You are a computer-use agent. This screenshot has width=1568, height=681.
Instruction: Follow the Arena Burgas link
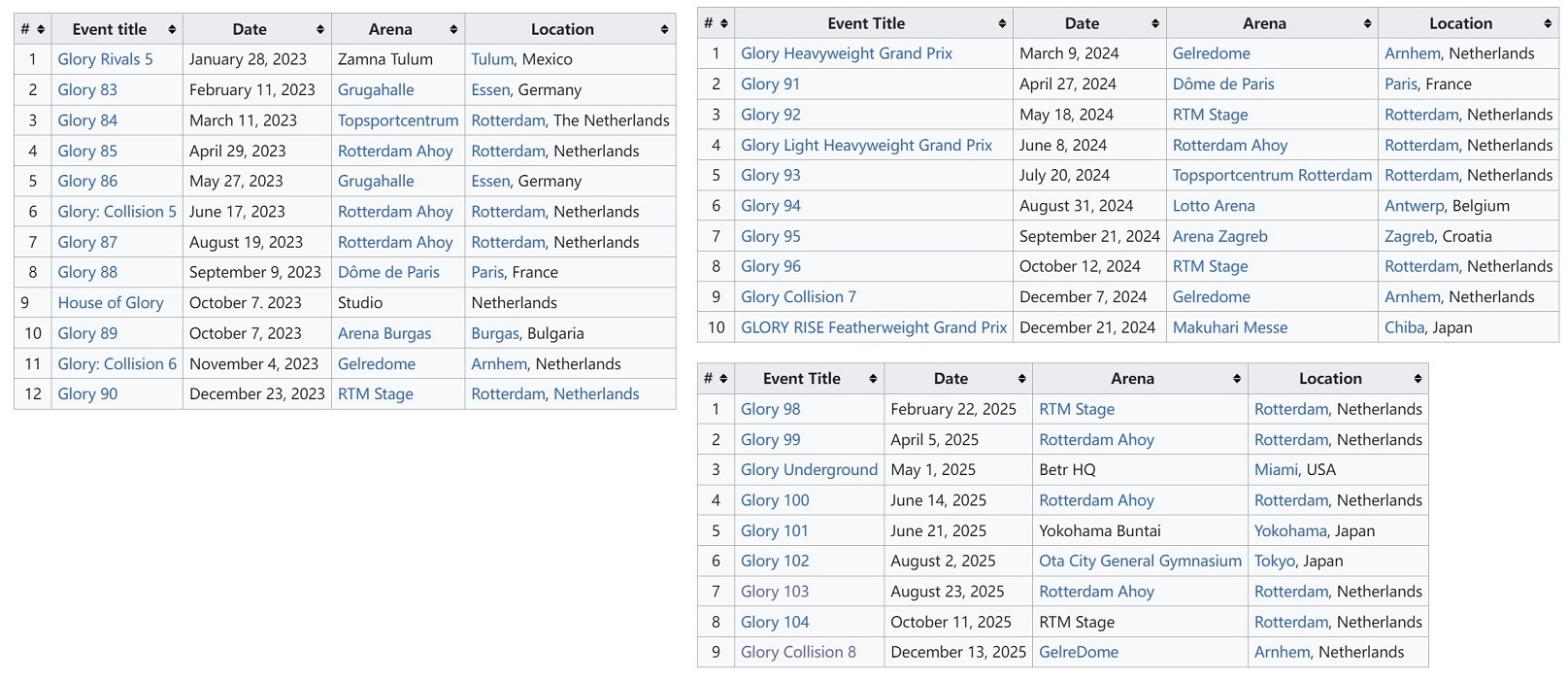click(384, 333)
